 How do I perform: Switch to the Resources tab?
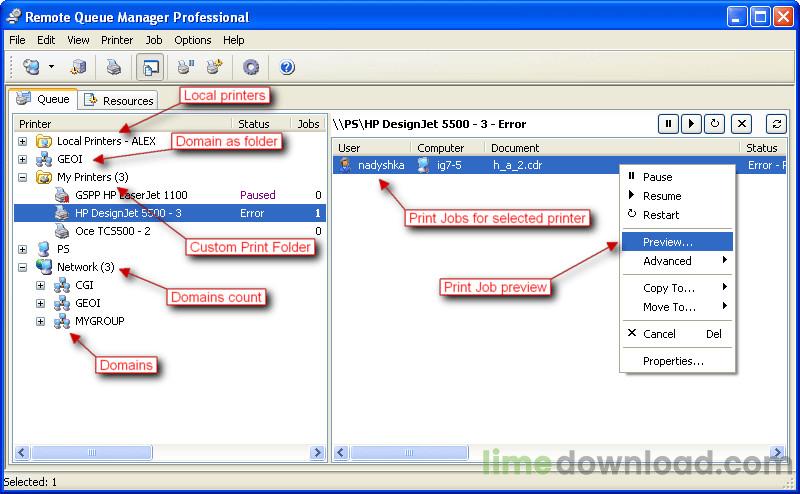118,101
